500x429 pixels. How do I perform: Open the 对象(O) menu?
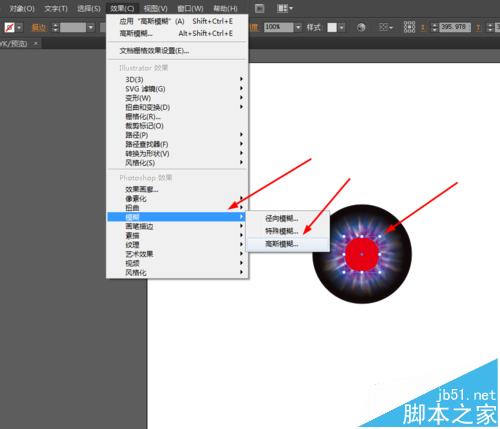coord(21,8)
